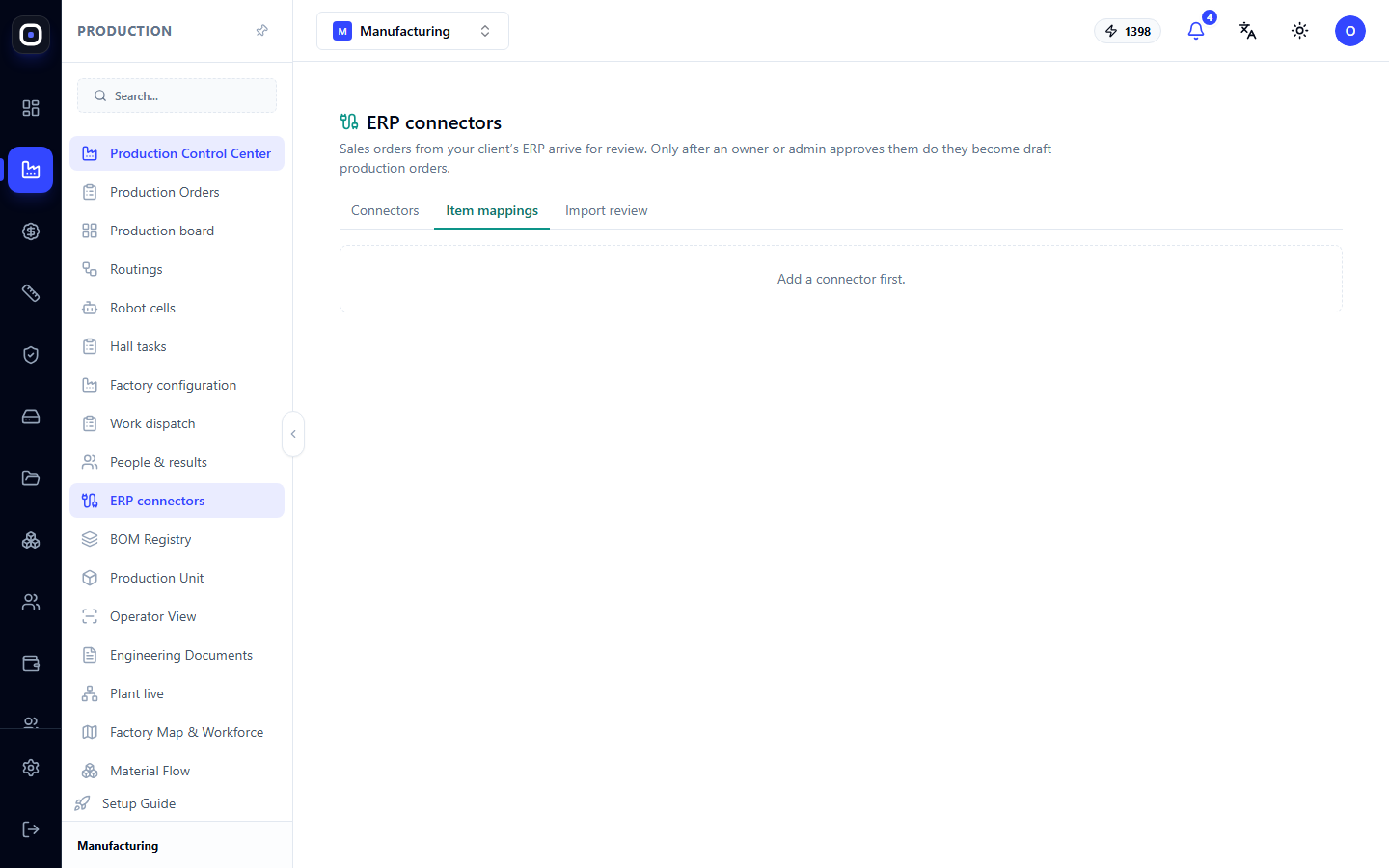The height and width of the screenshot is (868, 1389).
Task: Click the dollar finance icon in rail
Action: [31, 231]
